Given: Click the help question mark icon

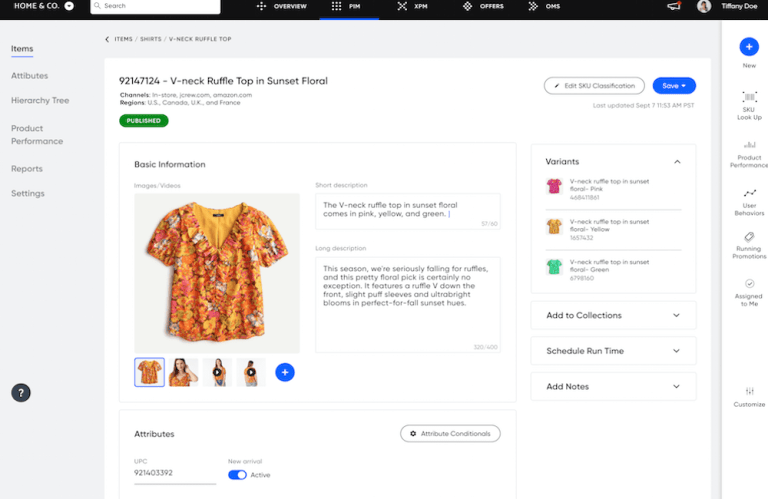Looking at the screenshot, I should (x=21, y=392).
